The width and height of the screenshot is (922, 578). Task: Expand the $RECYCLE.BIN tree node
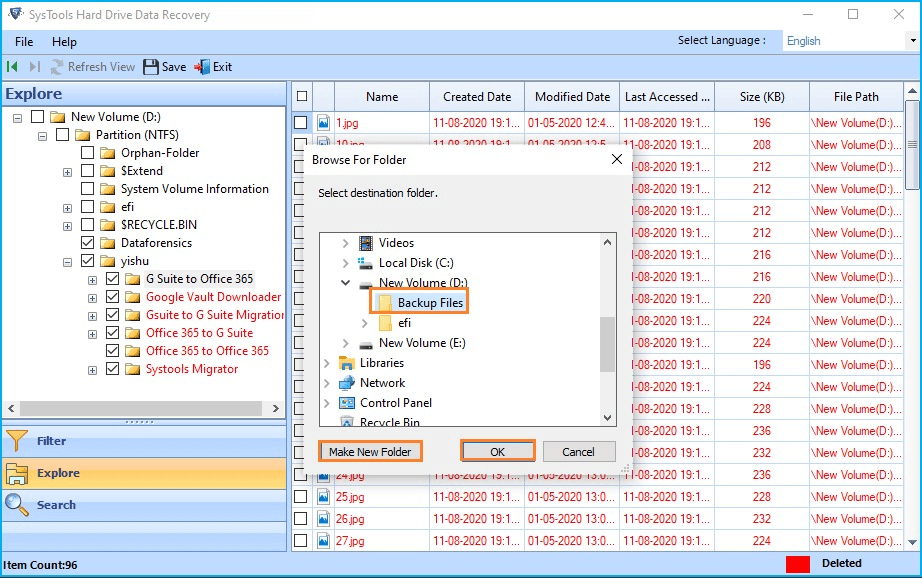coord(68,225)
